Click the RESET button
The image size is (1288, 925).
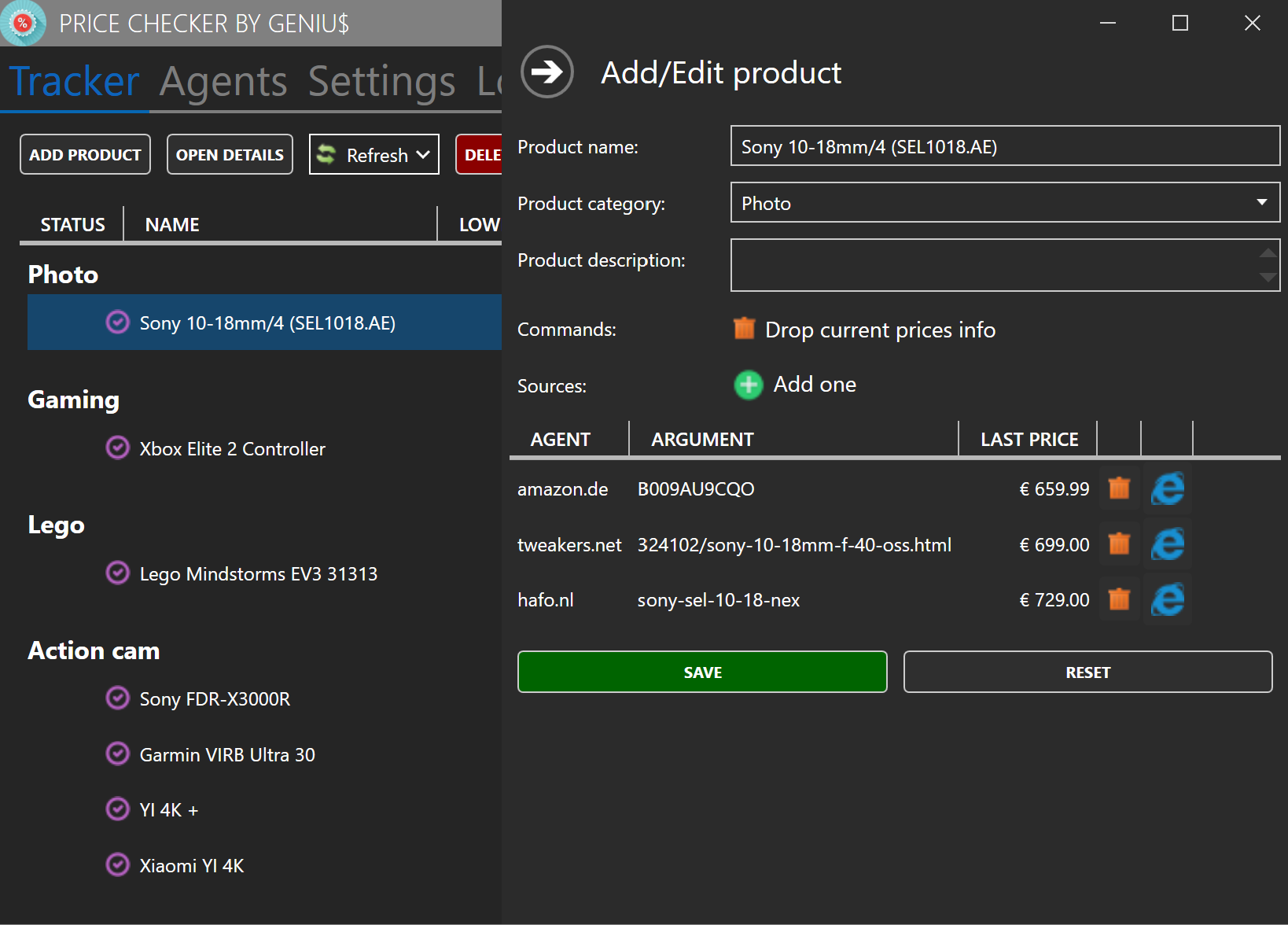[1087, 672]
